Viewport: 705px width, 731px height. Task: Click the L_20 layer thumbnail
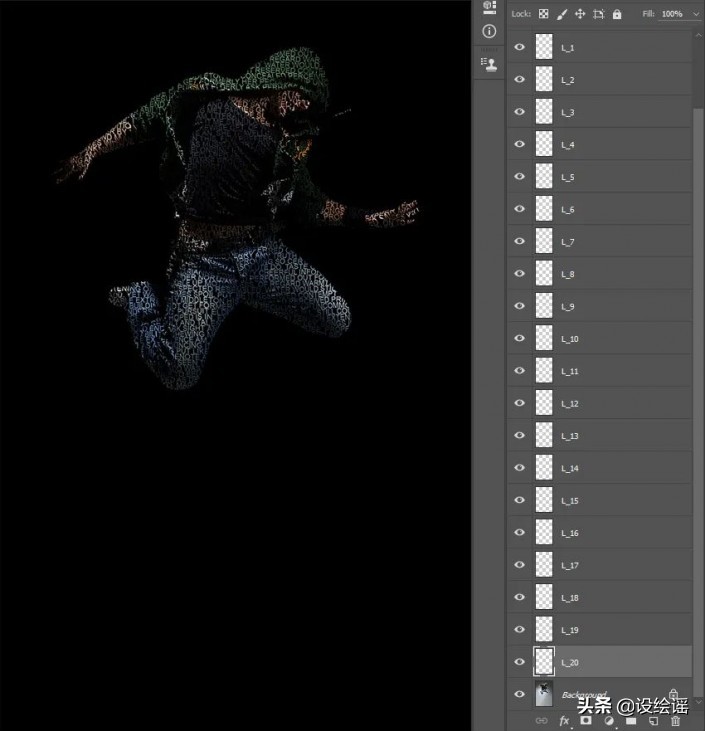(x=544, y=661)
